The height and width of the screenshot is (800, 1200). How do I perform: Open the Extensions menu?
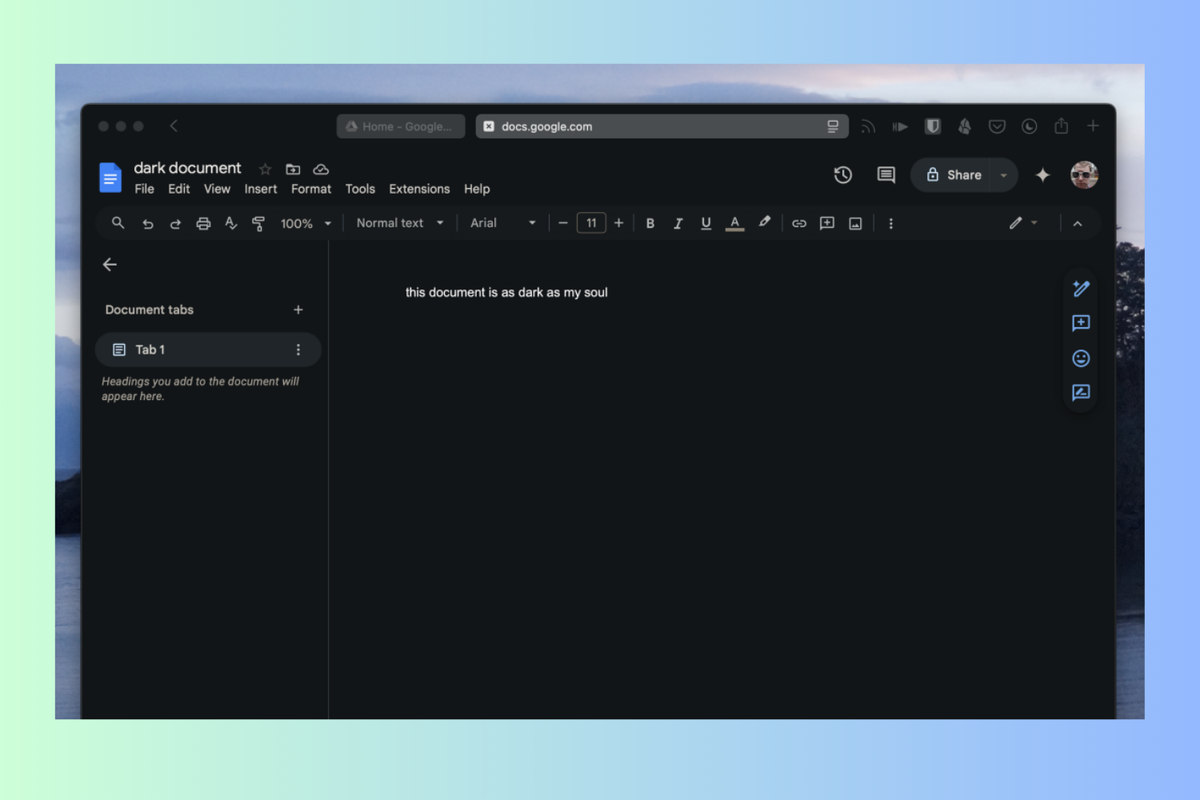click(x=419, y=189)
